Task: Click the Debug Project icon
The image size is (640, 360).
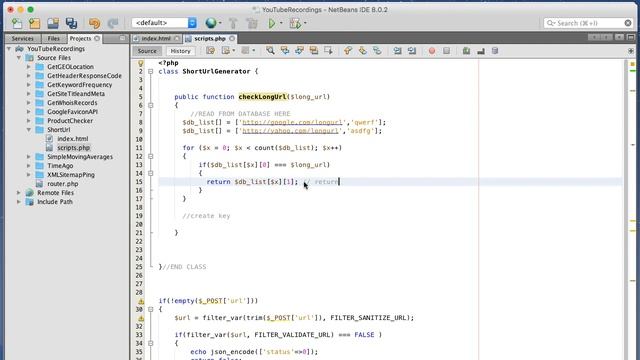Action: pyautogui.click(x=295, y=23)
